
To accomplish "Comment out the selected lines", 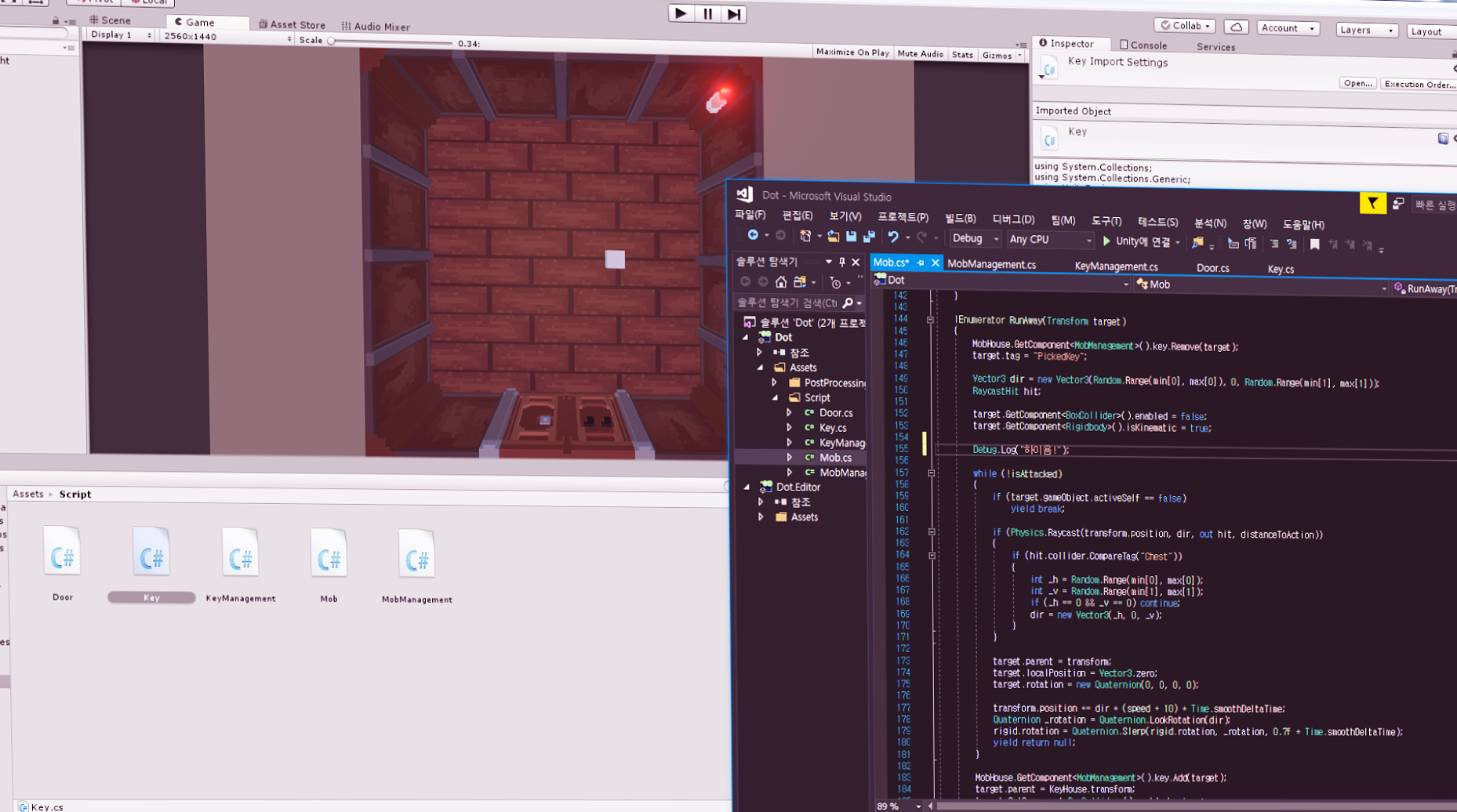I will (1274, 244).
